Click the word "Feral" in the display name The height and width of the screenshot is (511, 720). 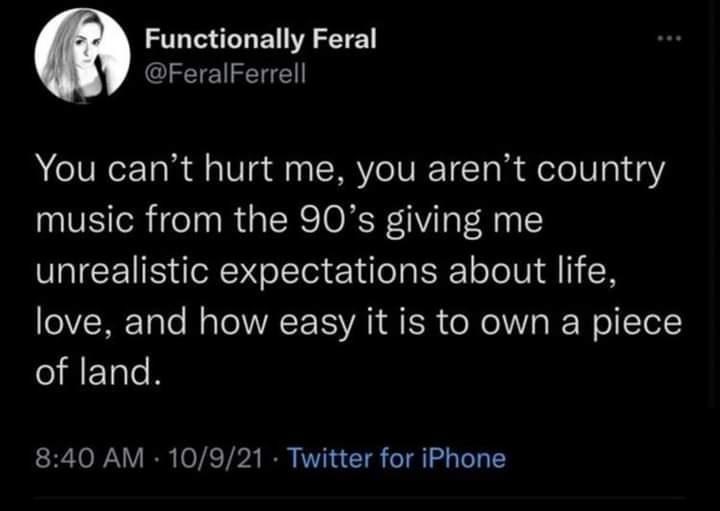342,39
